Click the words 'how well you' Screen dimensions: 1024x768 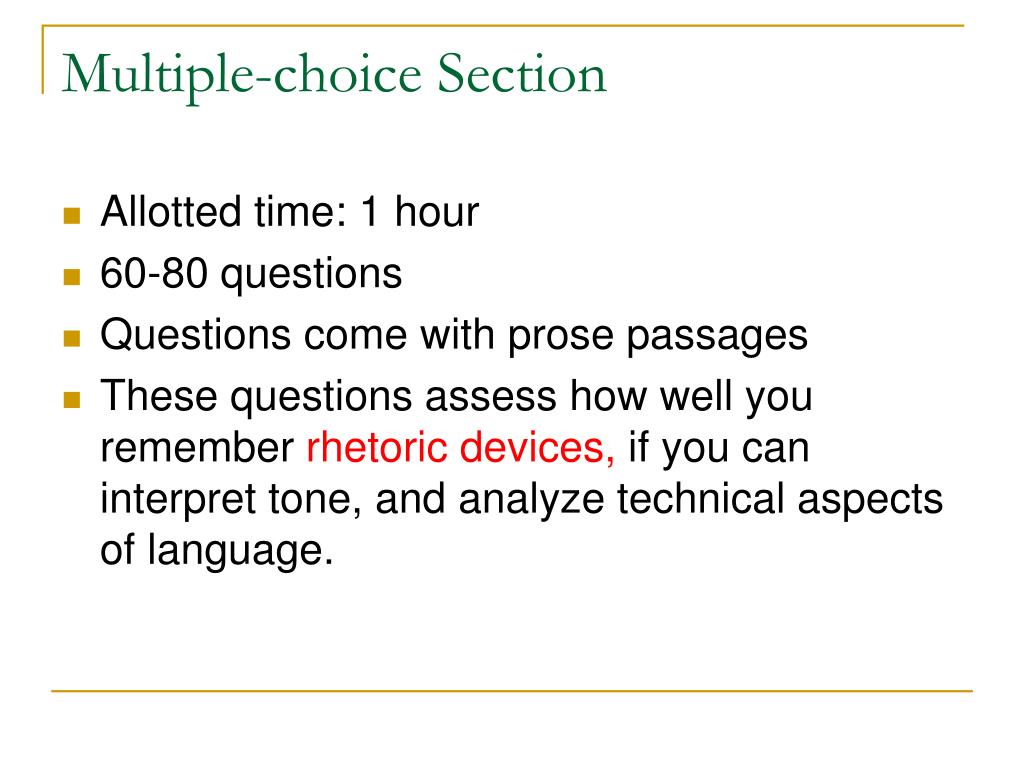[x=691, y=397]
